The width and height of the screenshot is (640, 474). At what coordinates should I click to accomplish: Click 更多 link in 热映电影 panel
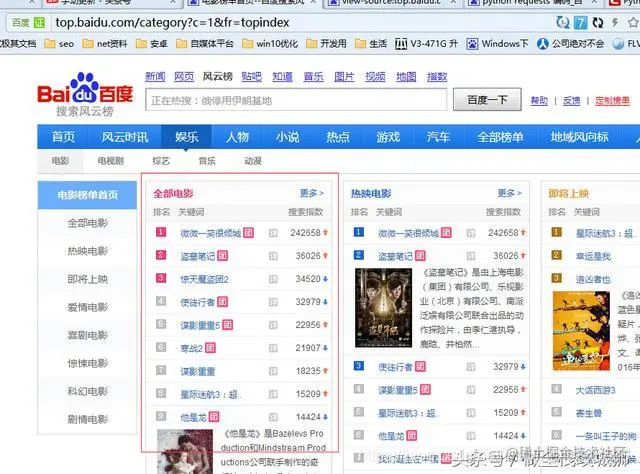pos(509,193)
